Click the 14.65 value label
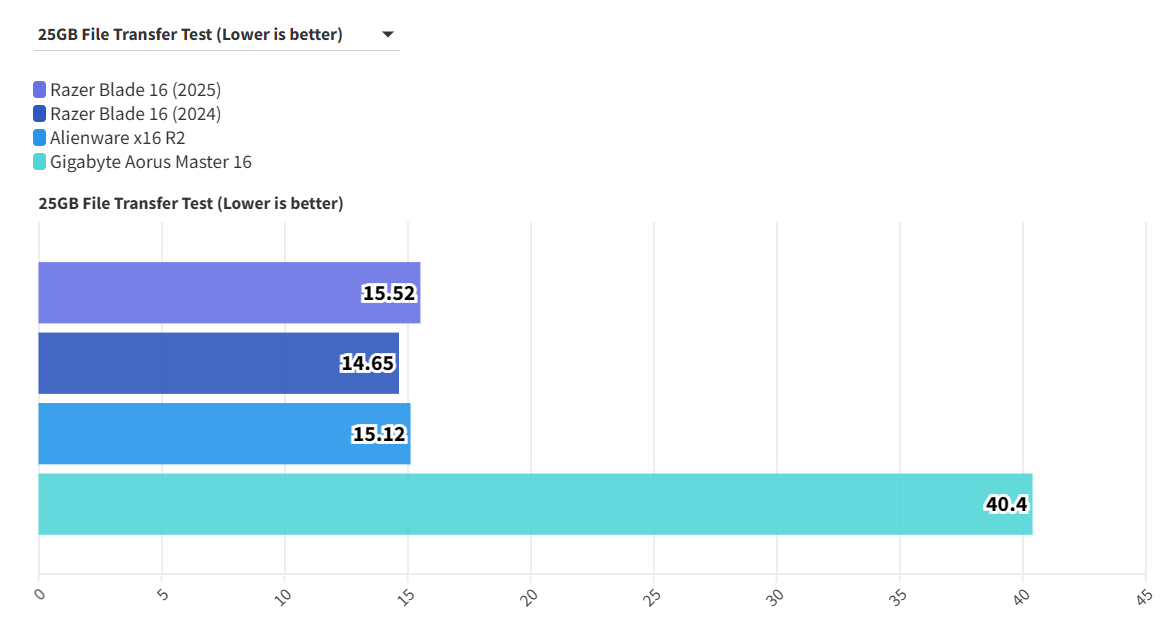Image resolution: width=1174 pixels, height=624 pixels. [367, 363]
